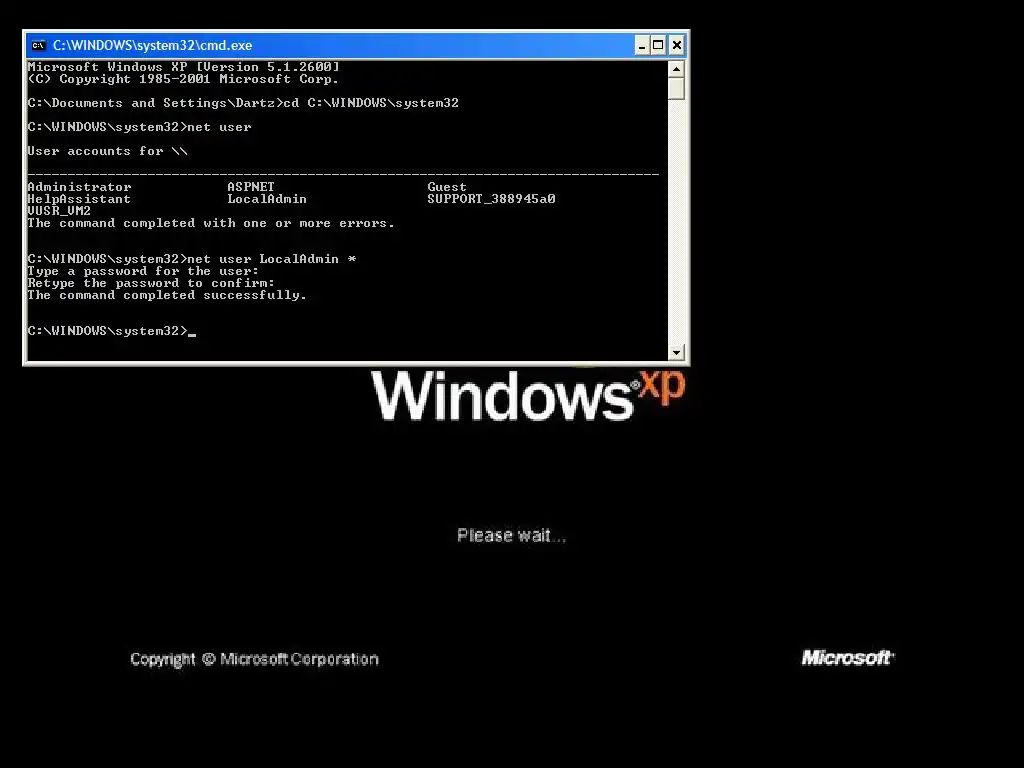Click the line 'completed with one or more errors'

(x=211, y=223)
